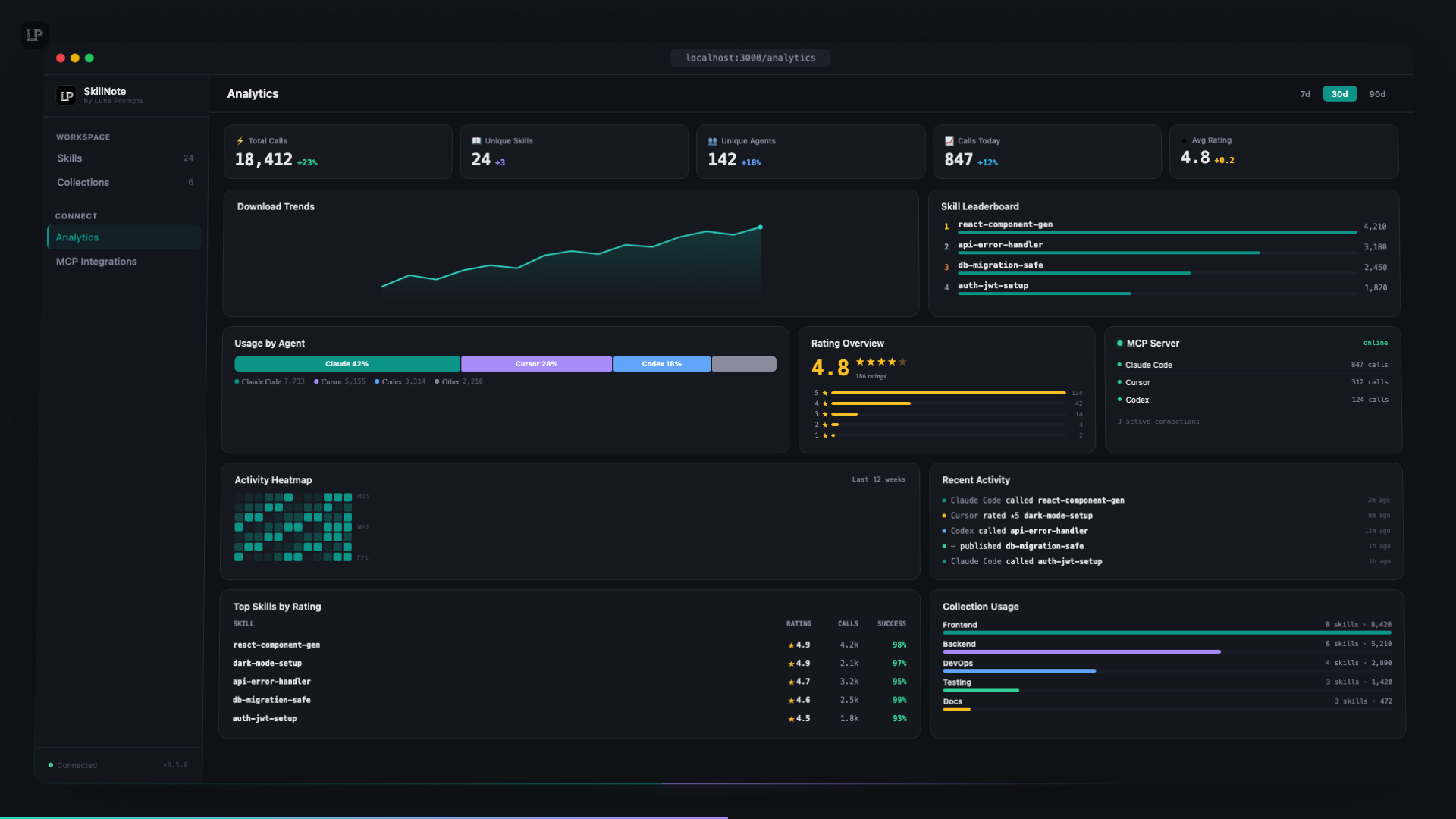This screenshot has width=1456, height=819.
Task: Click the green MCP Server status dot
Action: point(1119,344)
